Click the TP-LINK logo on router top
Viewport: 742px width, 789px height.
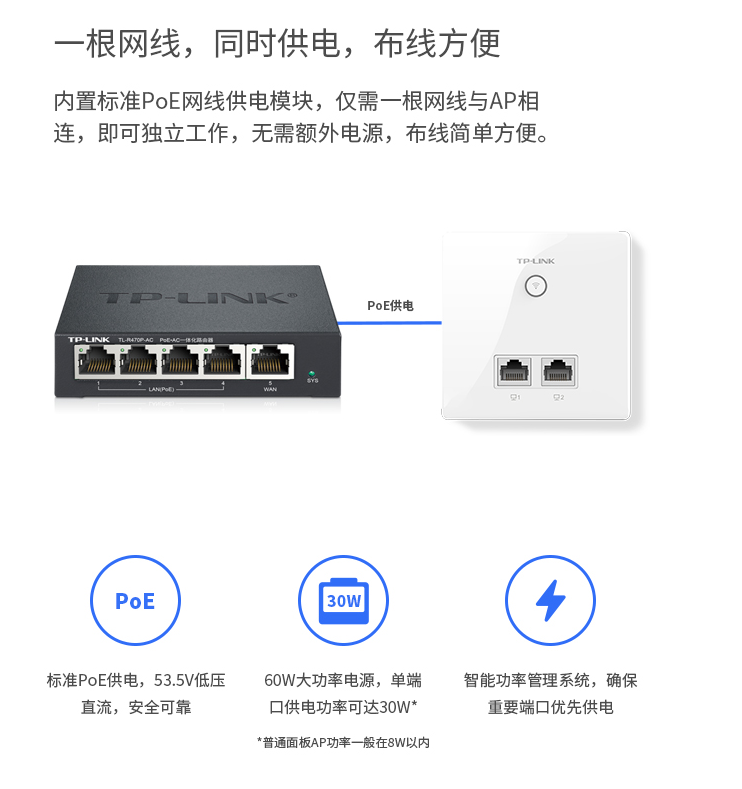[x=197, y=297]
